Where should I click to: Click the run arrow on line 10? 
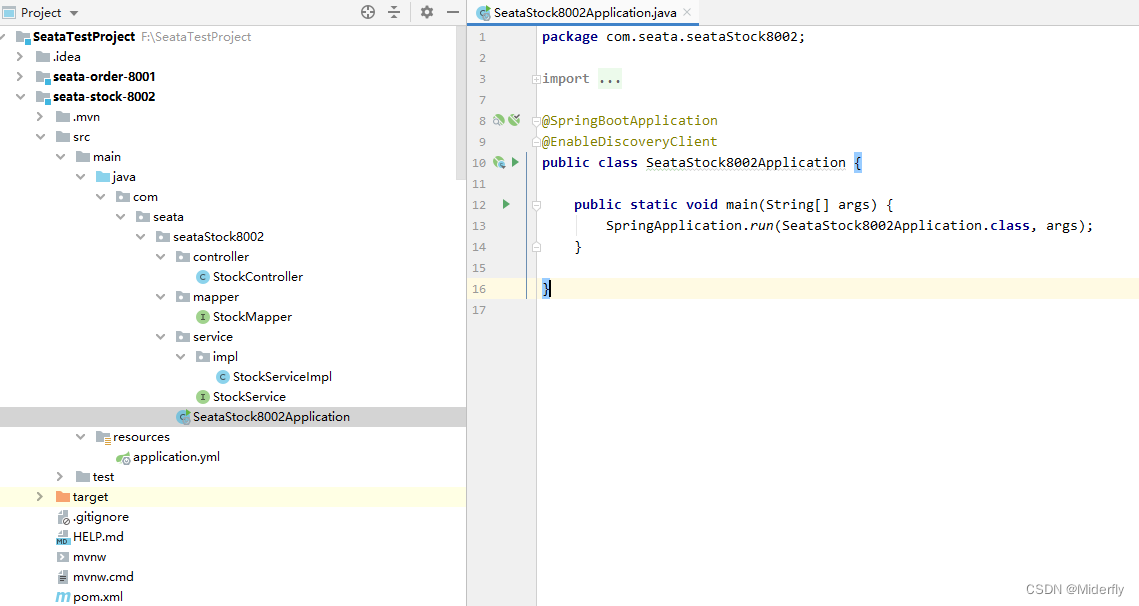(515, 162)
